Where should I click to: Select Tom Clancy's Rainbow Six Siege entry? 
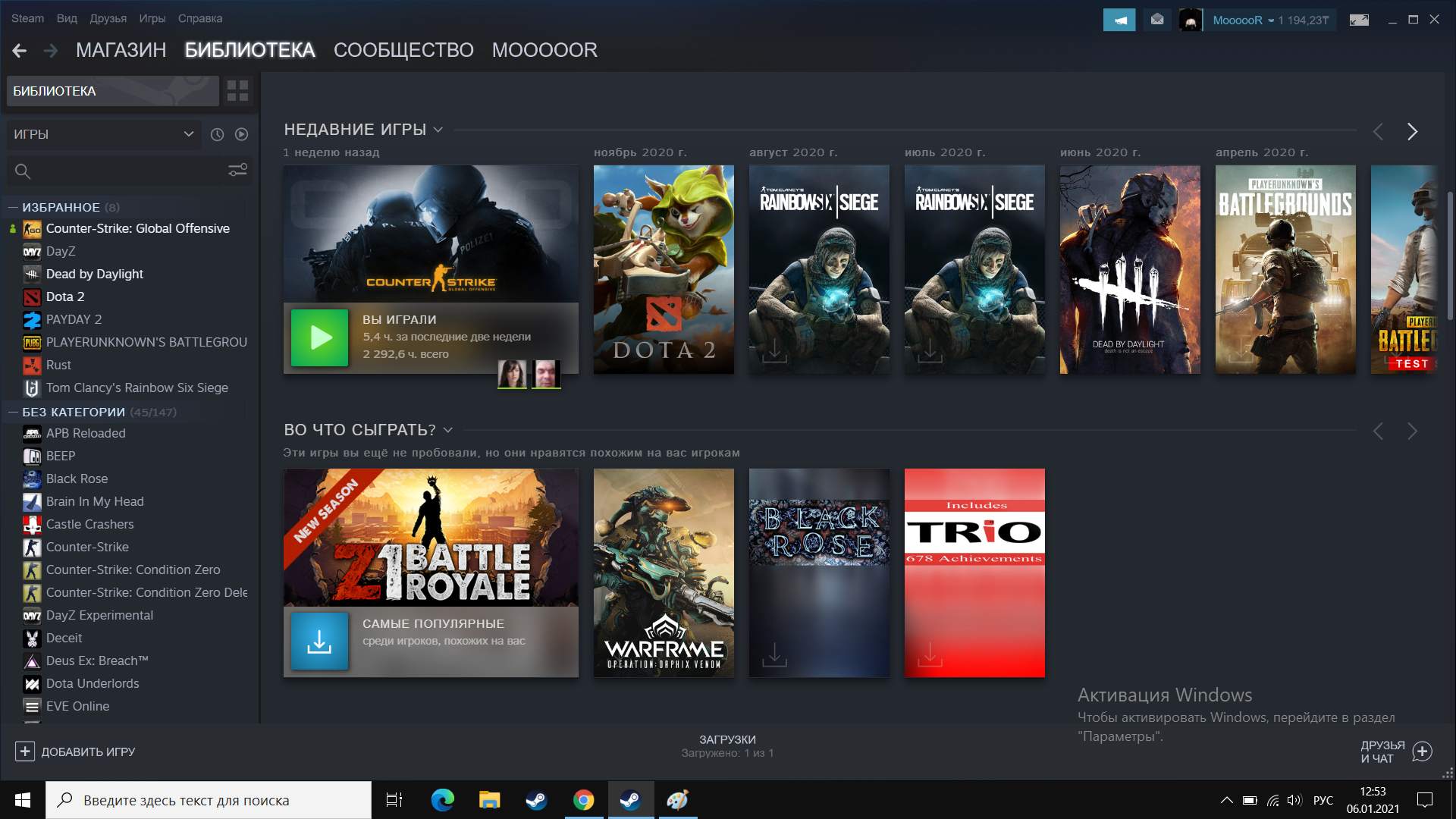coord(136,388)
